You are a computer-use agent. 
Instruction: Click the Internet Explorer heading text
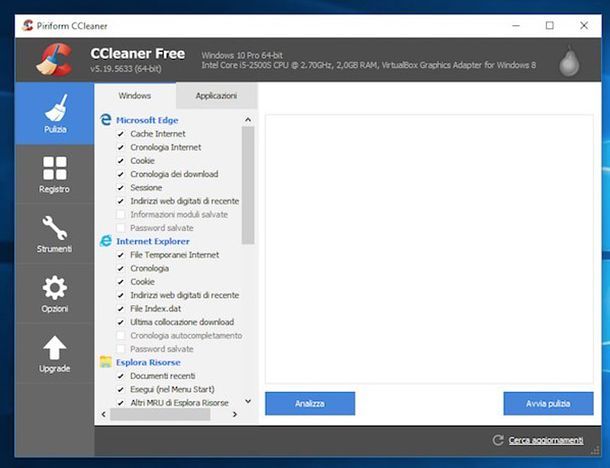(x=153, y=241)
